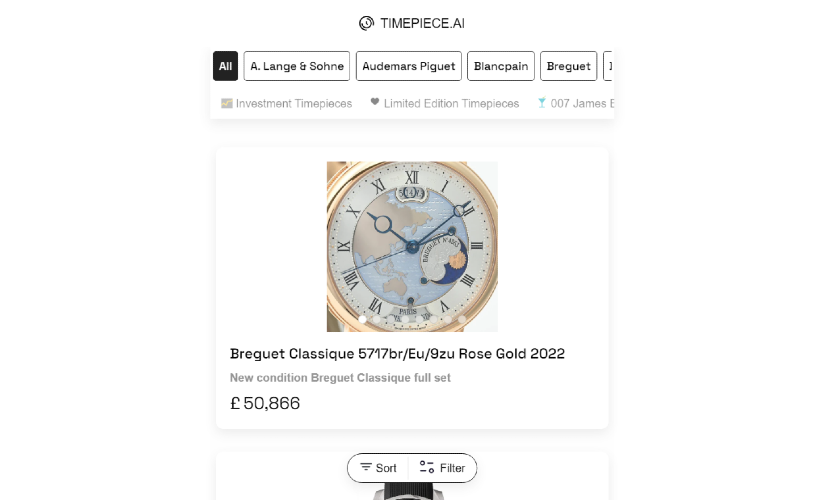This screenshot has height=500, width=836.
Task: Click the 007 James Bond cocktail icon
Action: point(541,103)
